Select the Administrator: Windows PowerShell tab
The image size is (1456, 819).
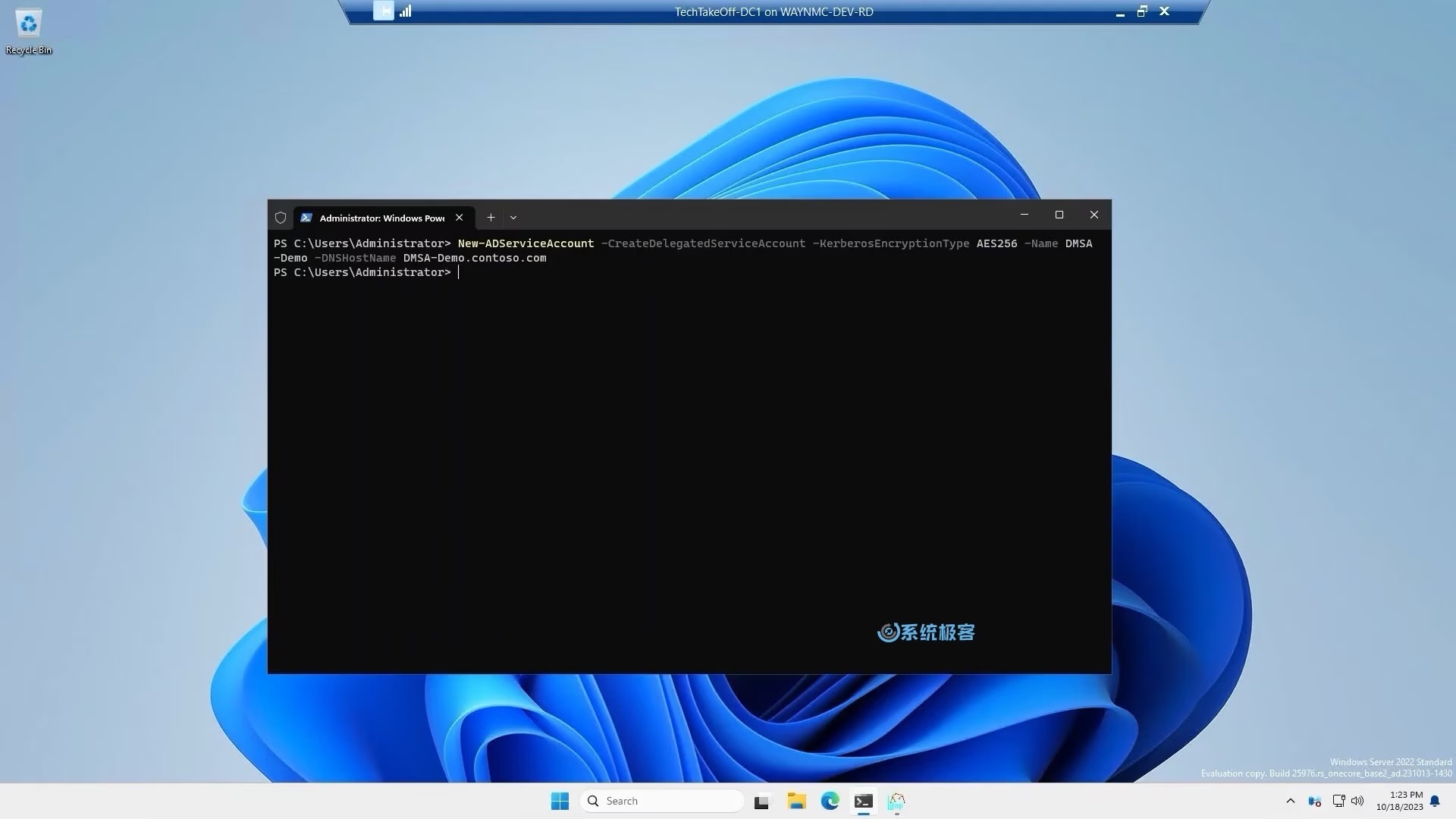(382, 218)
